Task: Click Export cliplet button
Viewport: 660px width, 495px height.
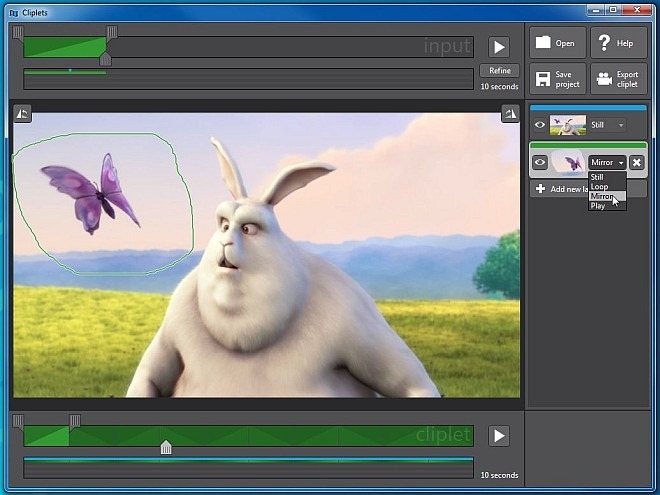Action: coord(618,79)
